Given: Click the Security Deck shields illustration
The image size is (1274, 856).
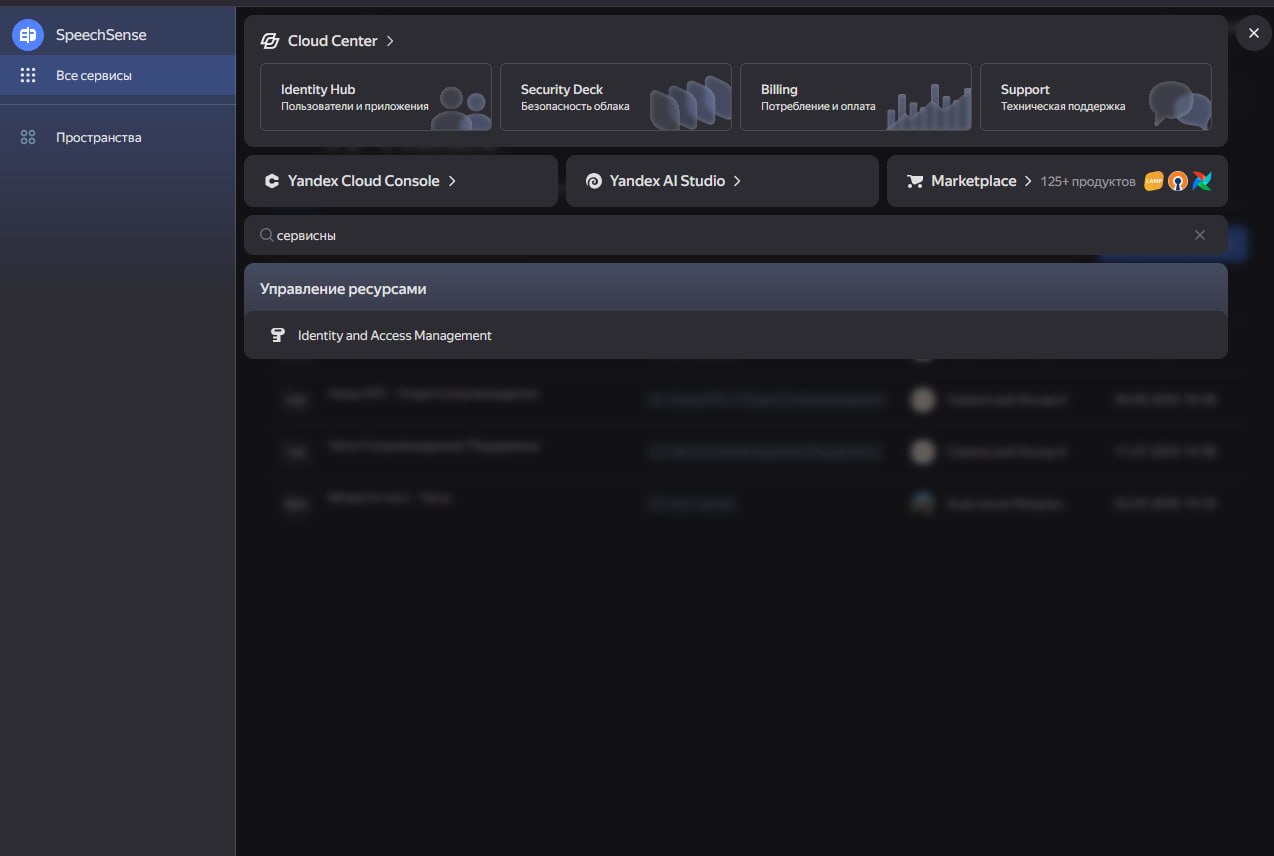Looking at the screenshot, I should (x=690, y=103).
